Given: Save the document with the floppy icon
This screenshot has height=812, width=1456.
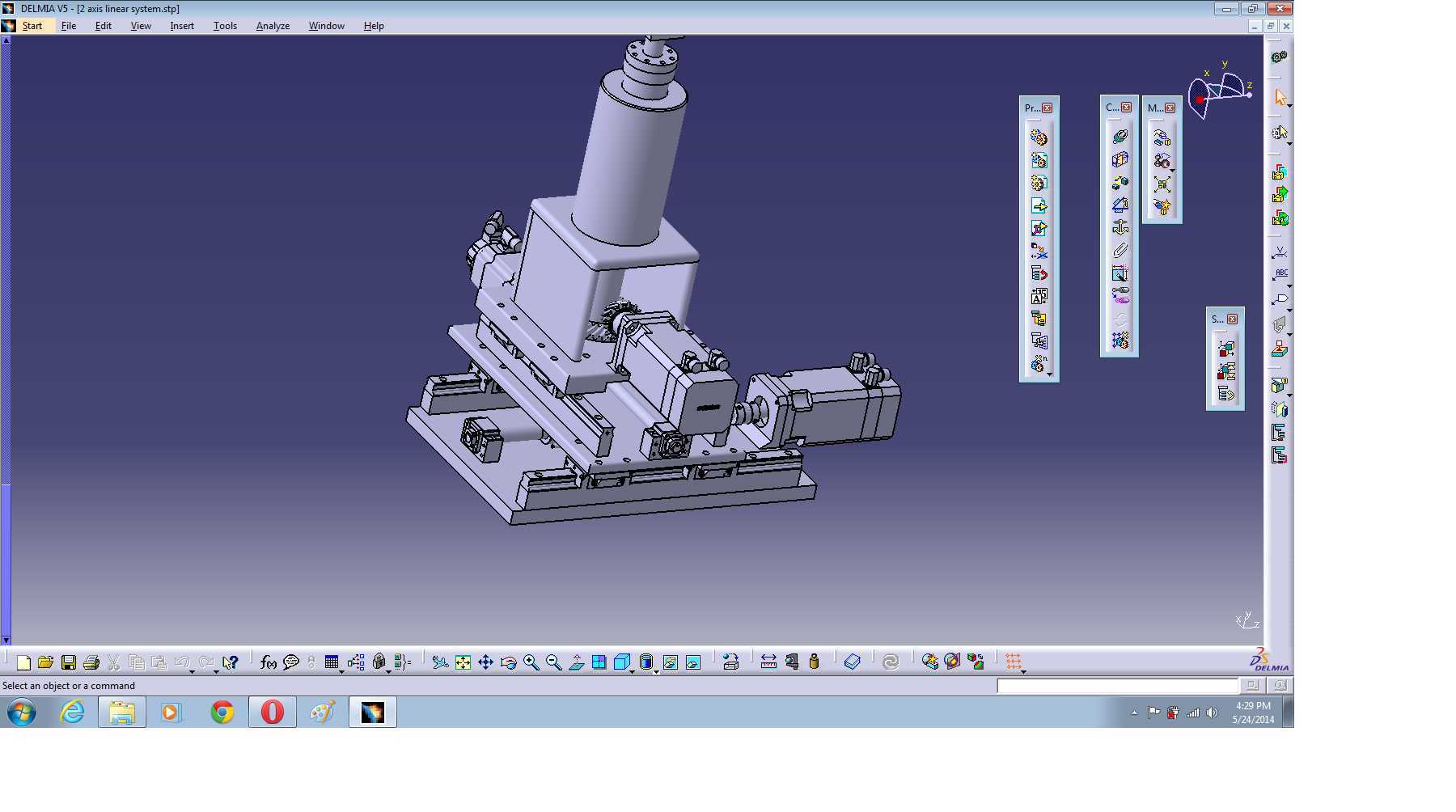Looking at the screenshot, I should pos(69,662).
